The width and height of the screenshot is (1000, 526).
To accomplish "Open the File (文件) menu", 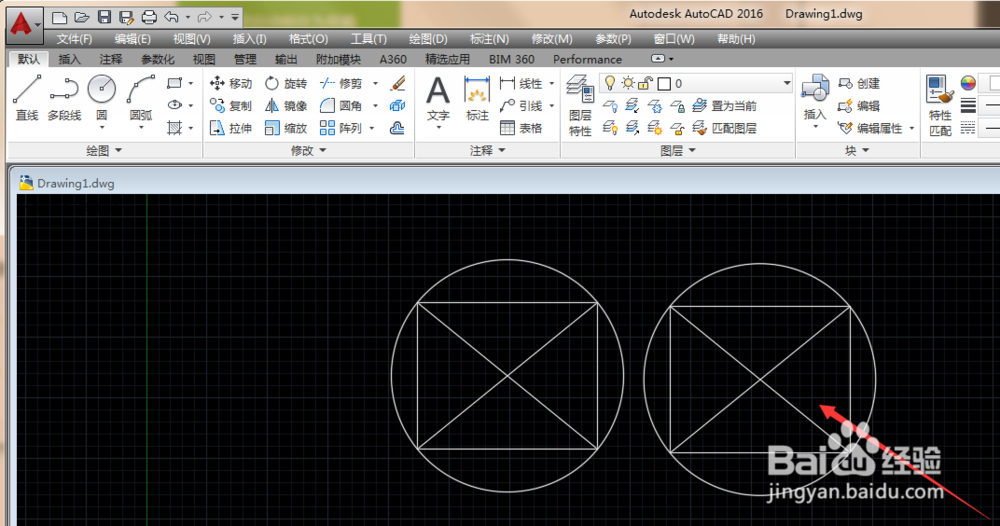I will tap(74, 39).
